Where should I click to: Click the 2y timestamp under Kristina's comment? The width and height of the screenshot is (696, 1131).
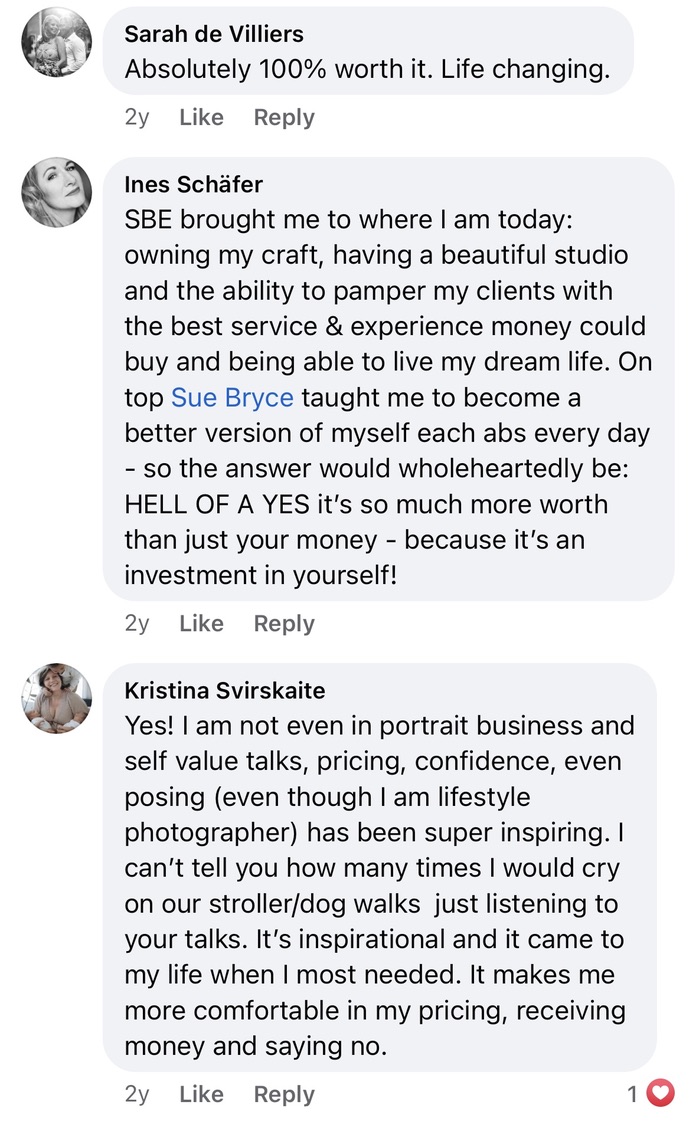(x=137, y=1094)
